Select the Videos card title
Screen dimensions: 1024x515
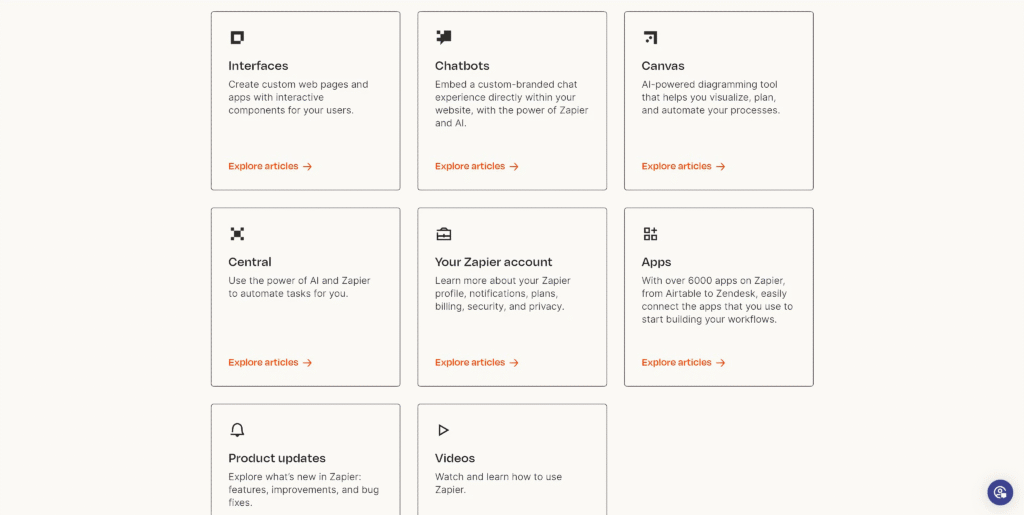455,458
